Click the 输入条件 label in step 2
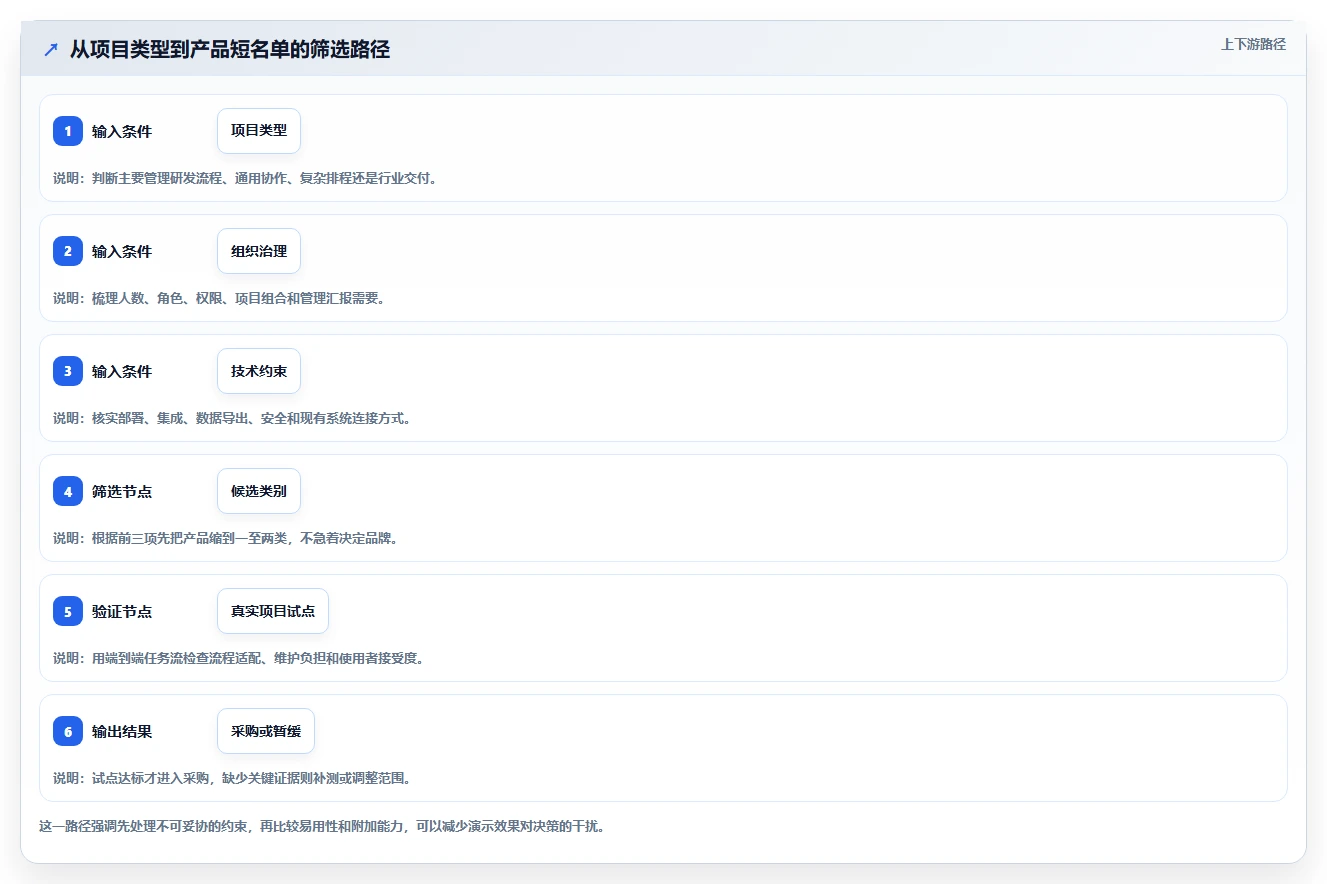1327x884 pixels. pos(122,251)
